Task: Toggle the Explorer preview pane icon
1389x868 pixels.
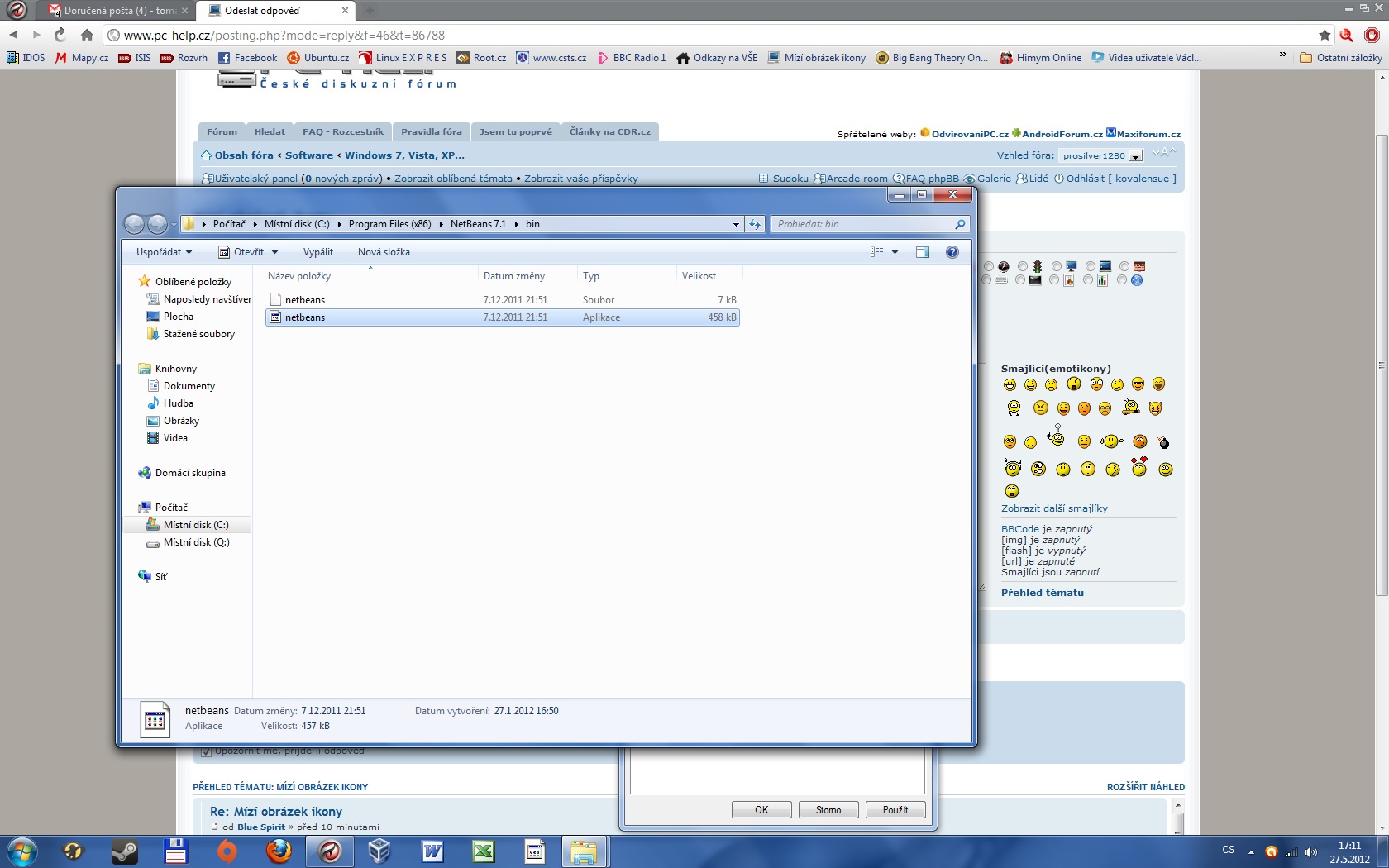Action: pyautogui.click(x=923, y=252)
